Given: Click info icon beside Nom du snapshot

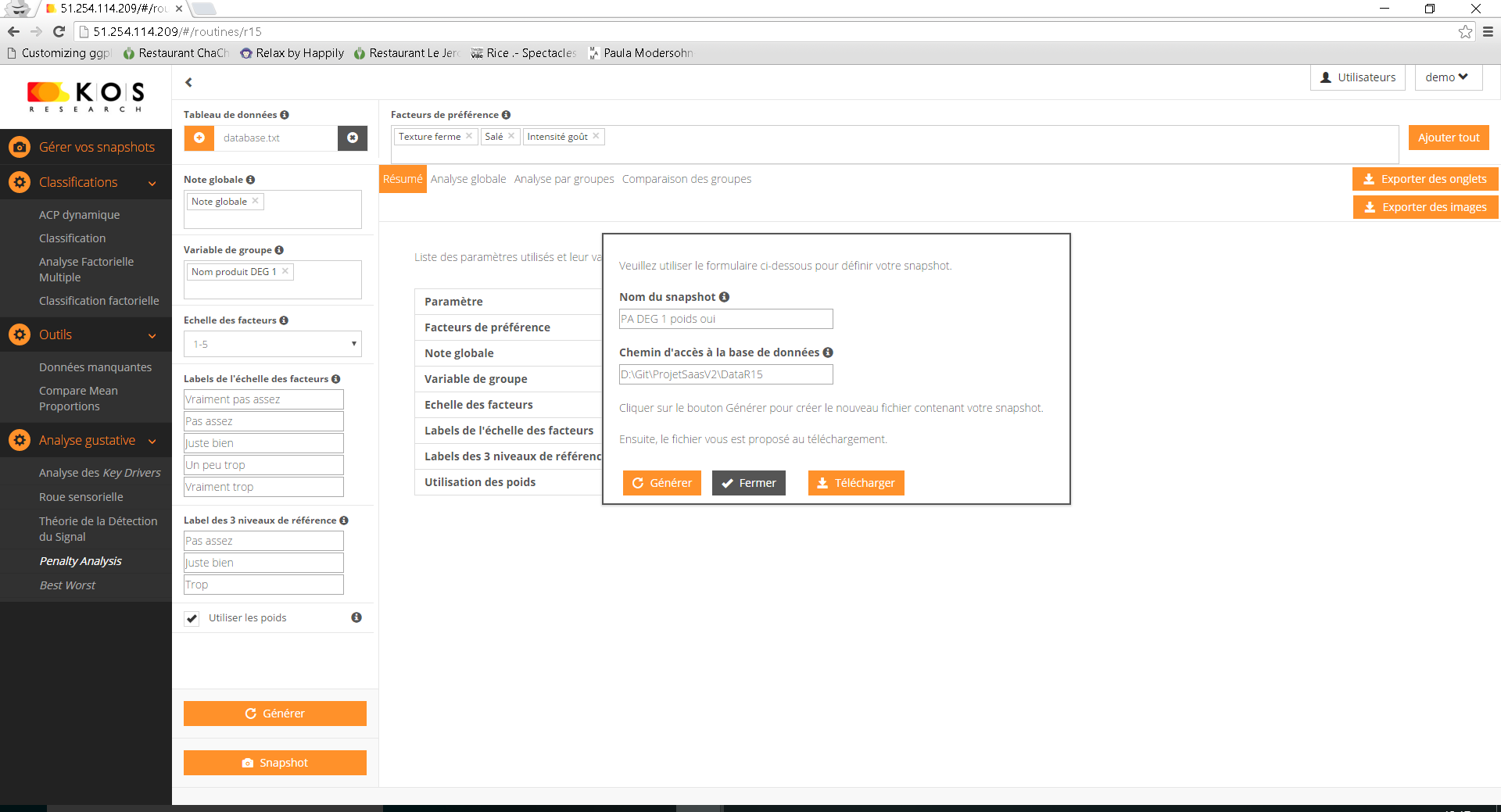Looking at the screenshot, I should [x=725, y=297].
